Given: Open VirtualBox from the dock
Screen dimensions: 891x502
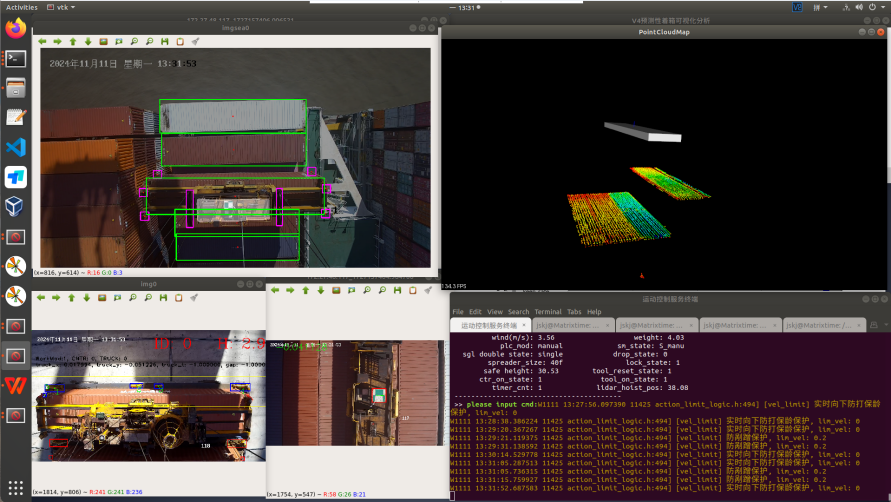Looking at the screenshot, I should pyautogui.click(x=15, y=206).
